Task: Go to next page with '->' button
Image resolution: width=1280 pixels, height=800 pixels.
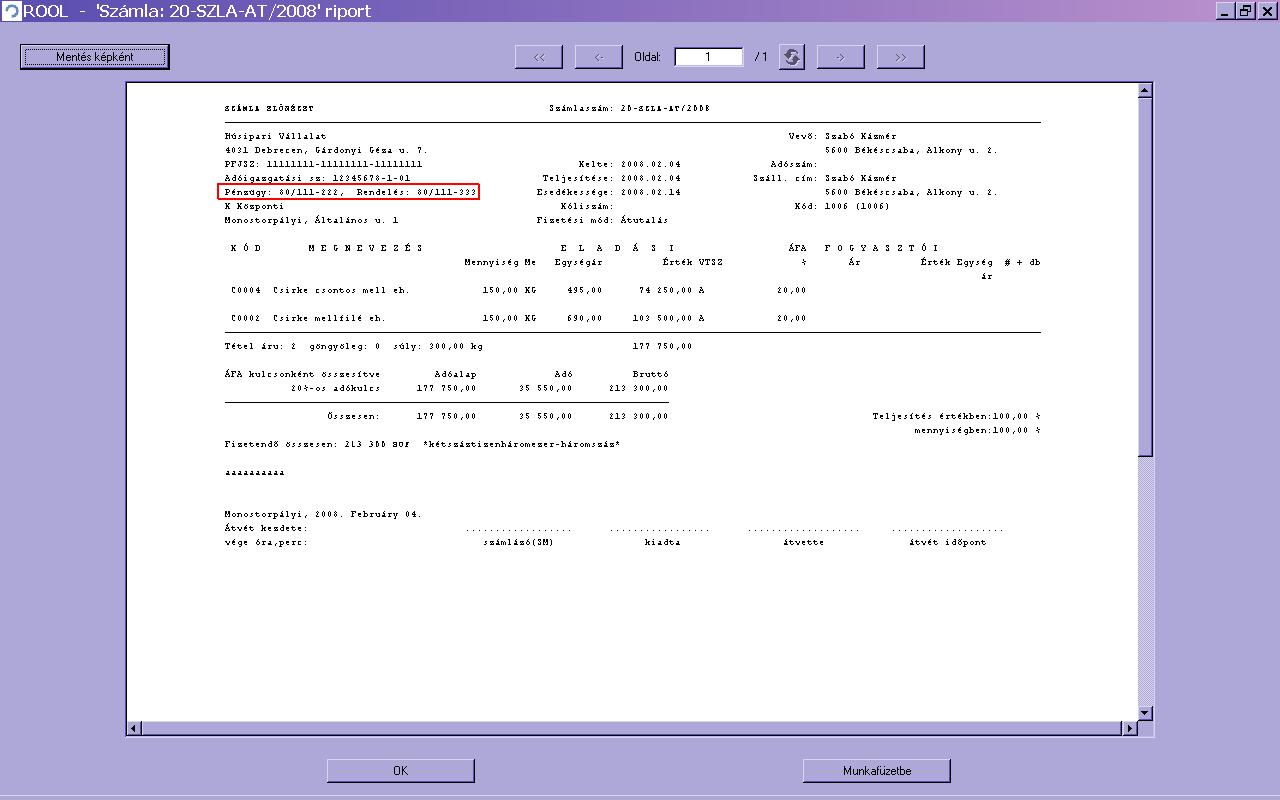Action: pyautogui.click(x=840, y=57)
